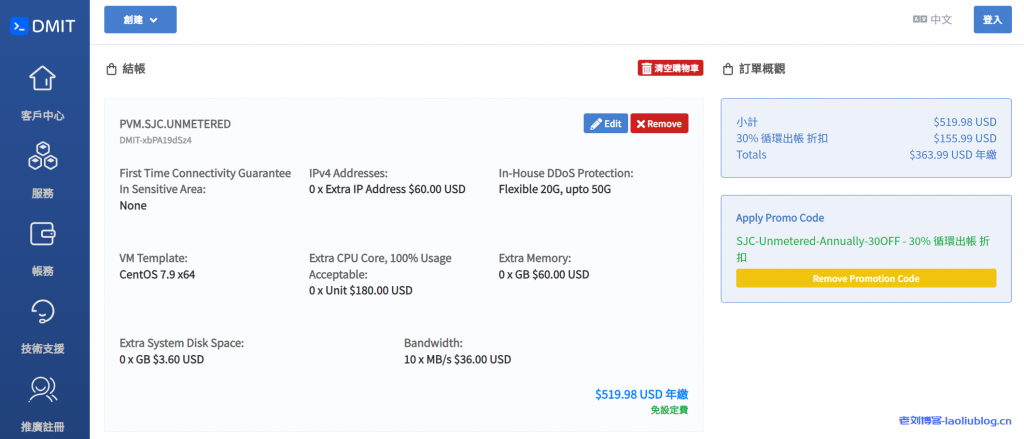
Task: Click the 登入 login button
Action: click(x=992, y=20)
